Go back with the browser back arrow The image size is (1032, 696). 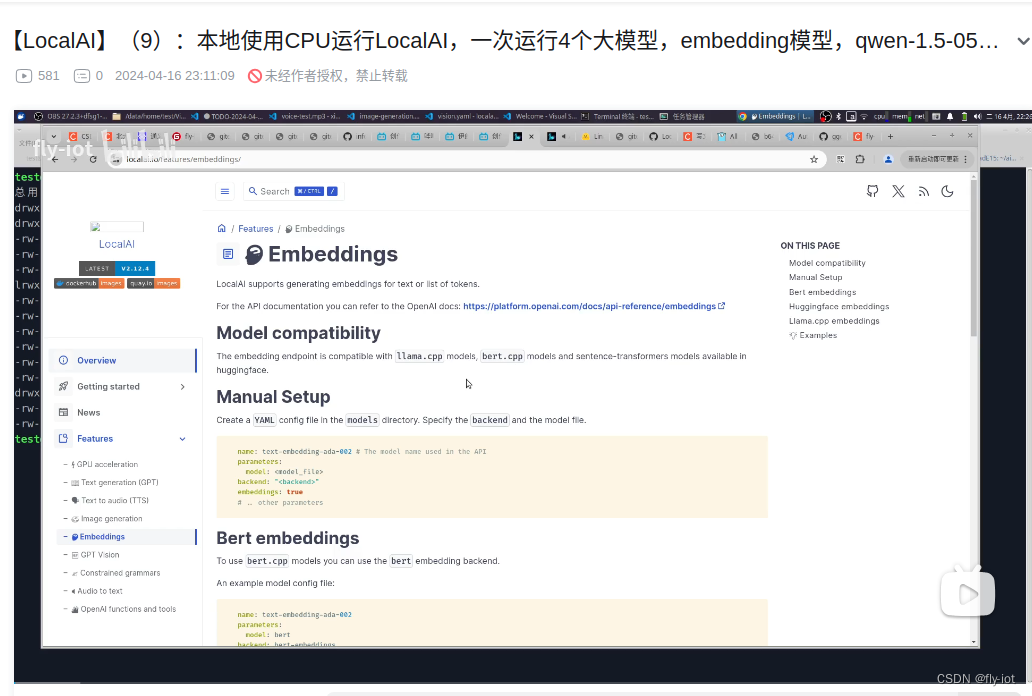pyautogui.click(x=55, y=159)
